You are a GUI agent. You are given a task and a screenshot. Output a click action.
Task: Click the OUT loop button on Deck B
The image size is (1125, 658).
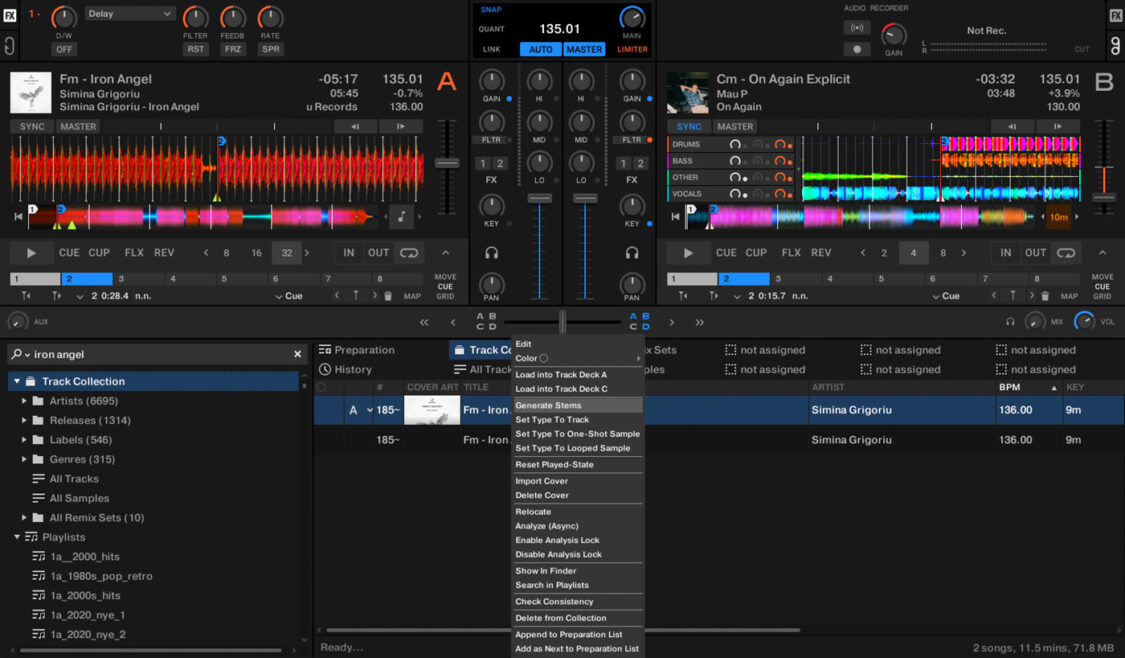1035,253
